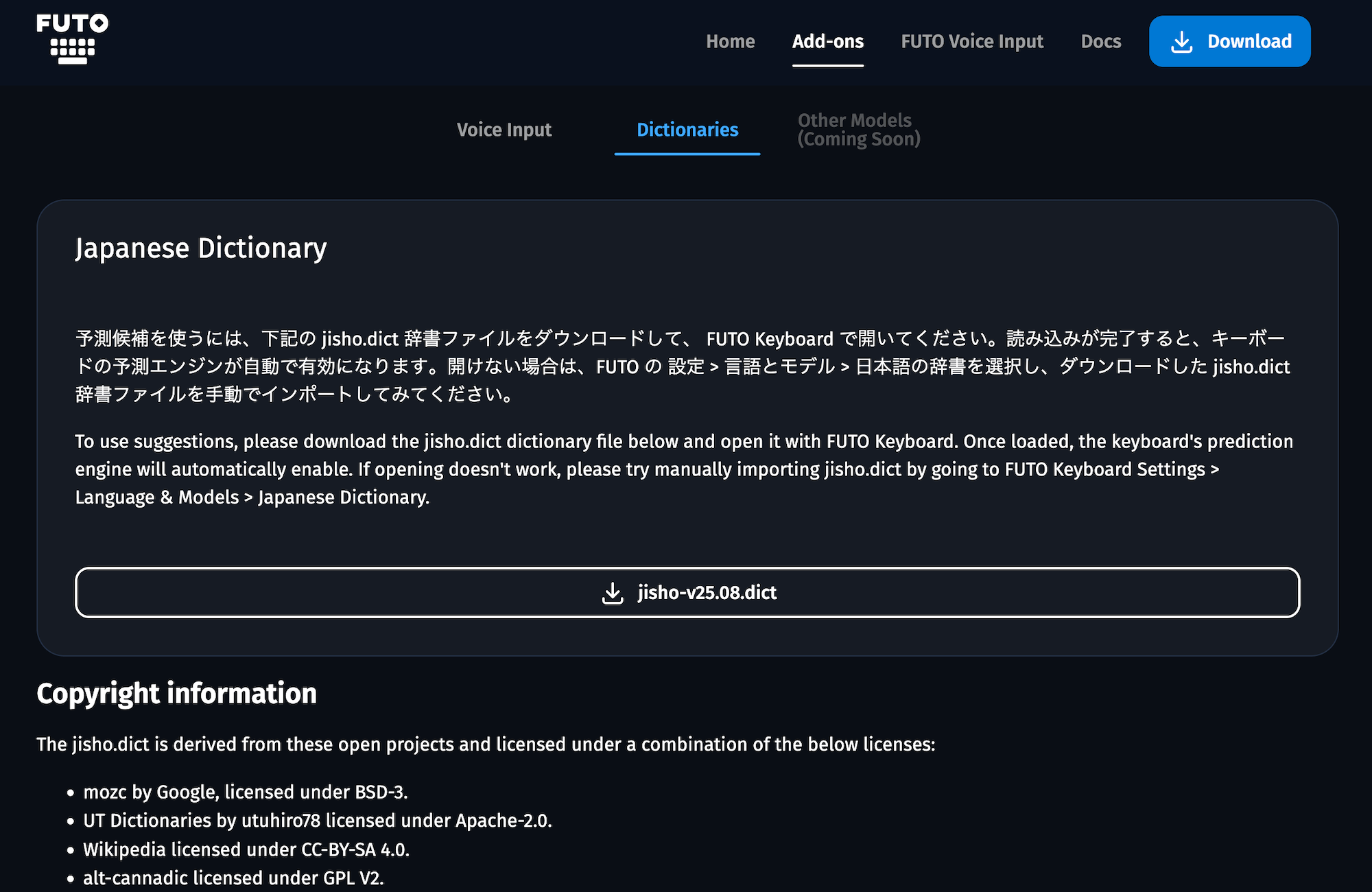
Task: Click the FUTO keyboard logo
Action: [x=72, y=39]
